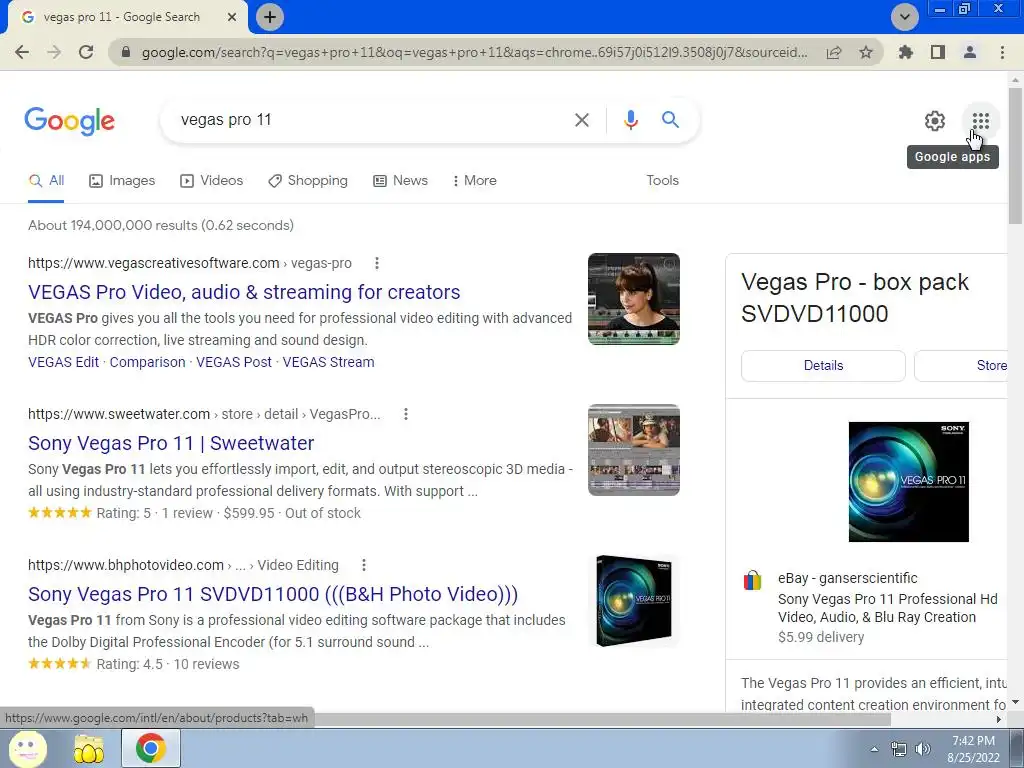Open the Chrome three-dot menu
Image resolution: width=1024 pixels, height=768 pixels.
coord(1002,52)
